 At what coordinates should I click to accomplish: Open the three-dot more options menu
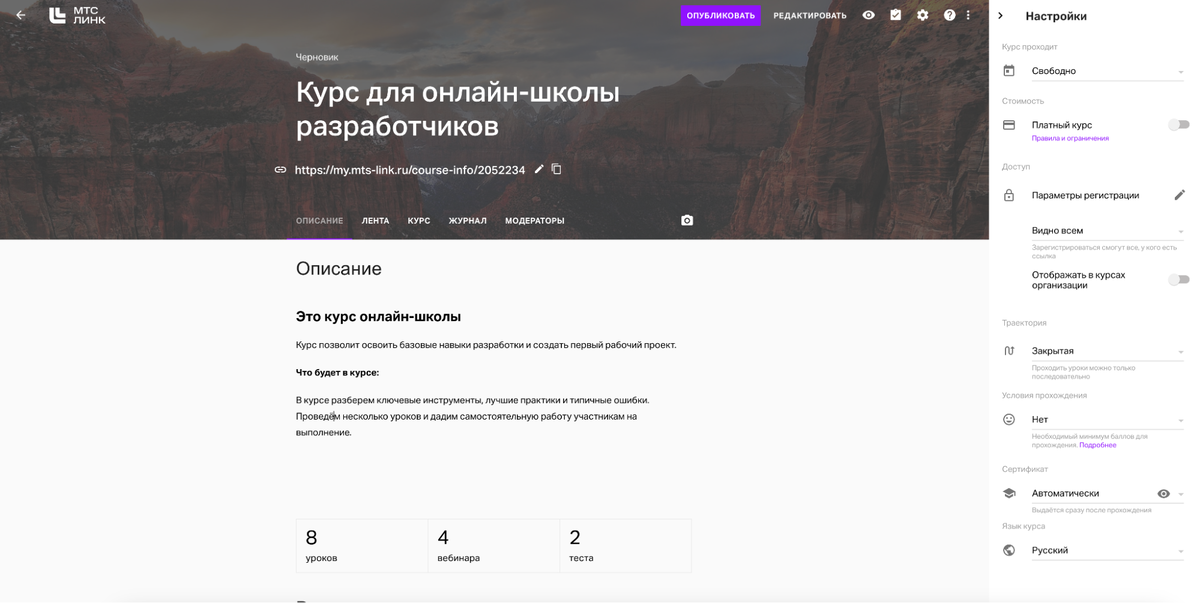pyautogui.click(x=968, y=15)
